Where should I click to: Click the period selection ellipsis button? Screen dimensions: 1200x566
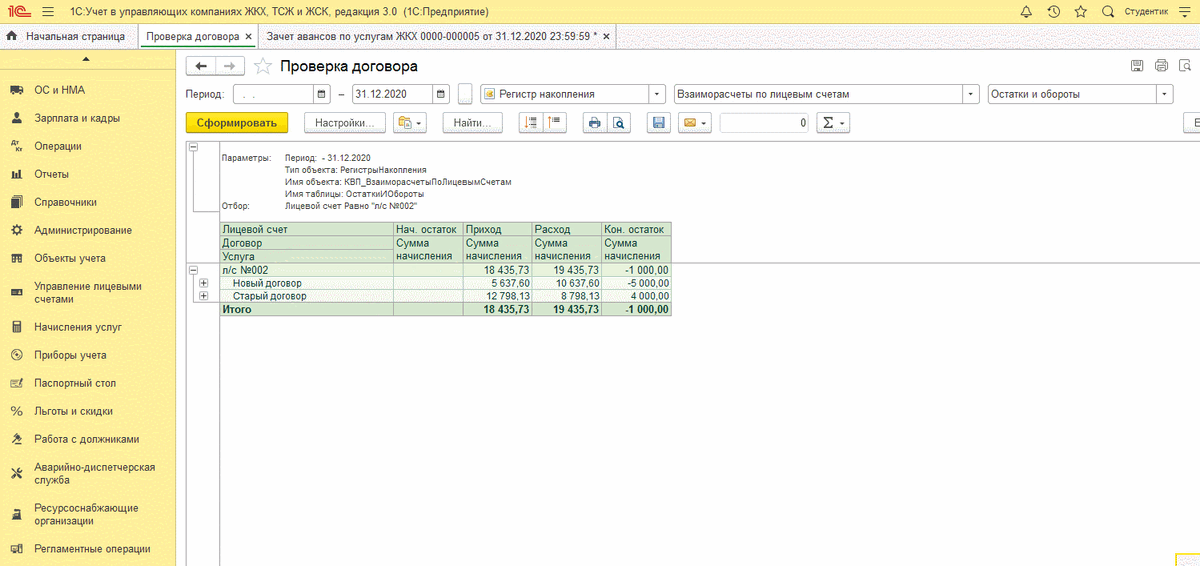465,94
